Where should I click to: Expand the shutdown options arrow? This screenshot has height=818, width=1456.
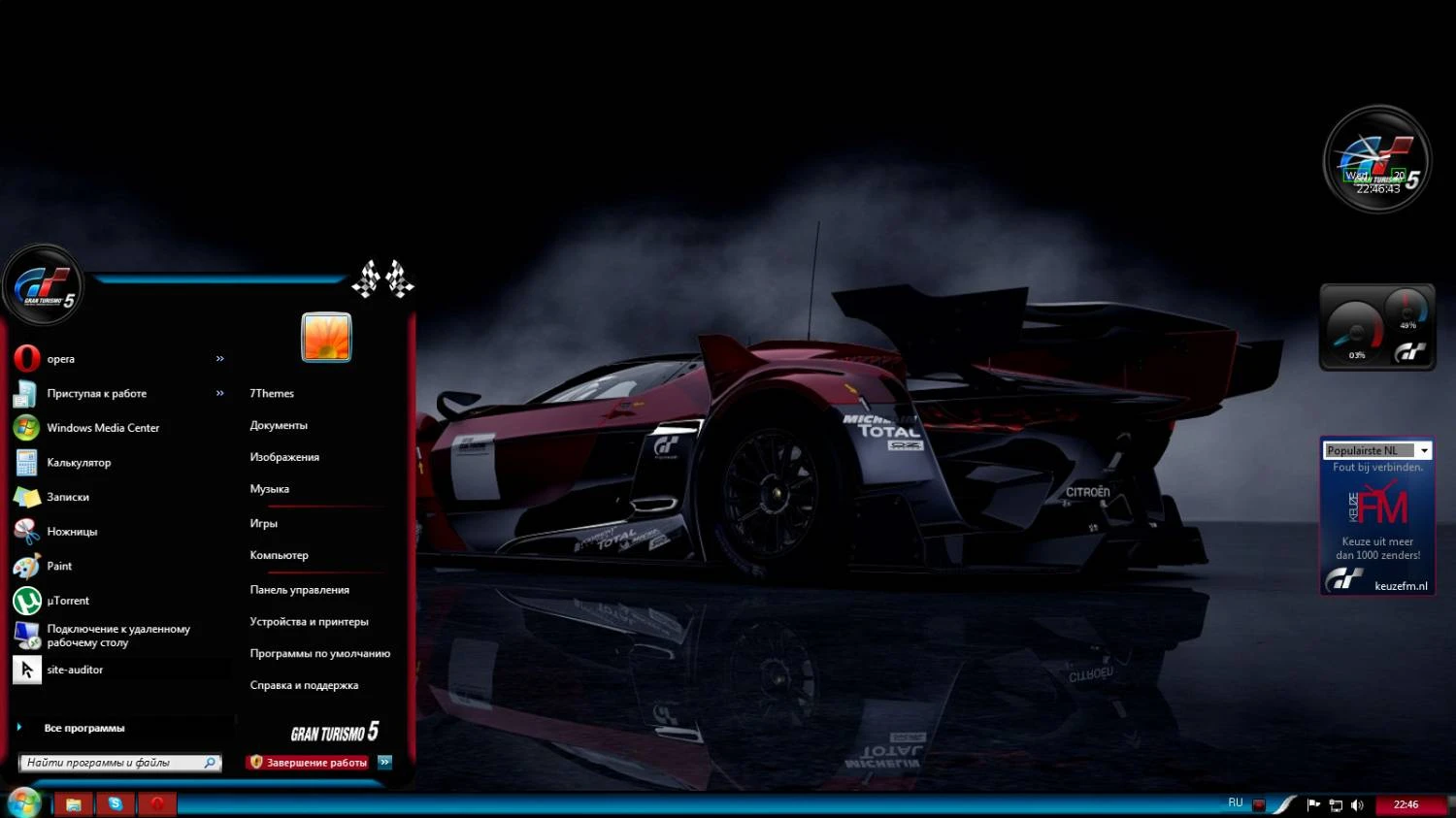tap(385, 762)
